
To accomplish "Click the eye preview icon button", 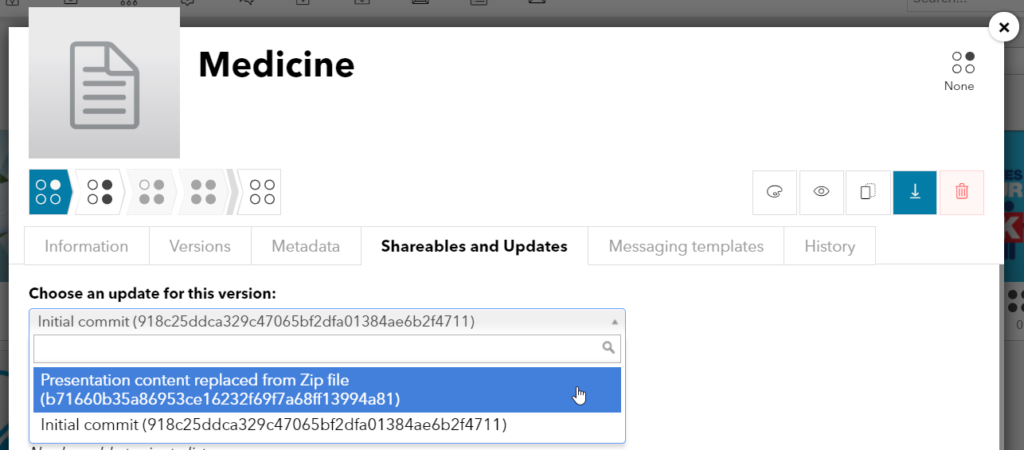I will coord(822,193).
